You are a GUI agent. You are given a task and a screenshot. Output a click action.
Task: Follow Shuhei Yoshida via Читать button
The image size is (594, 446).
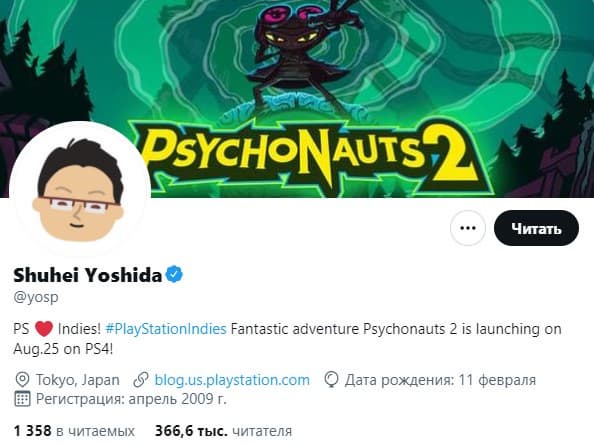[536, 228]
